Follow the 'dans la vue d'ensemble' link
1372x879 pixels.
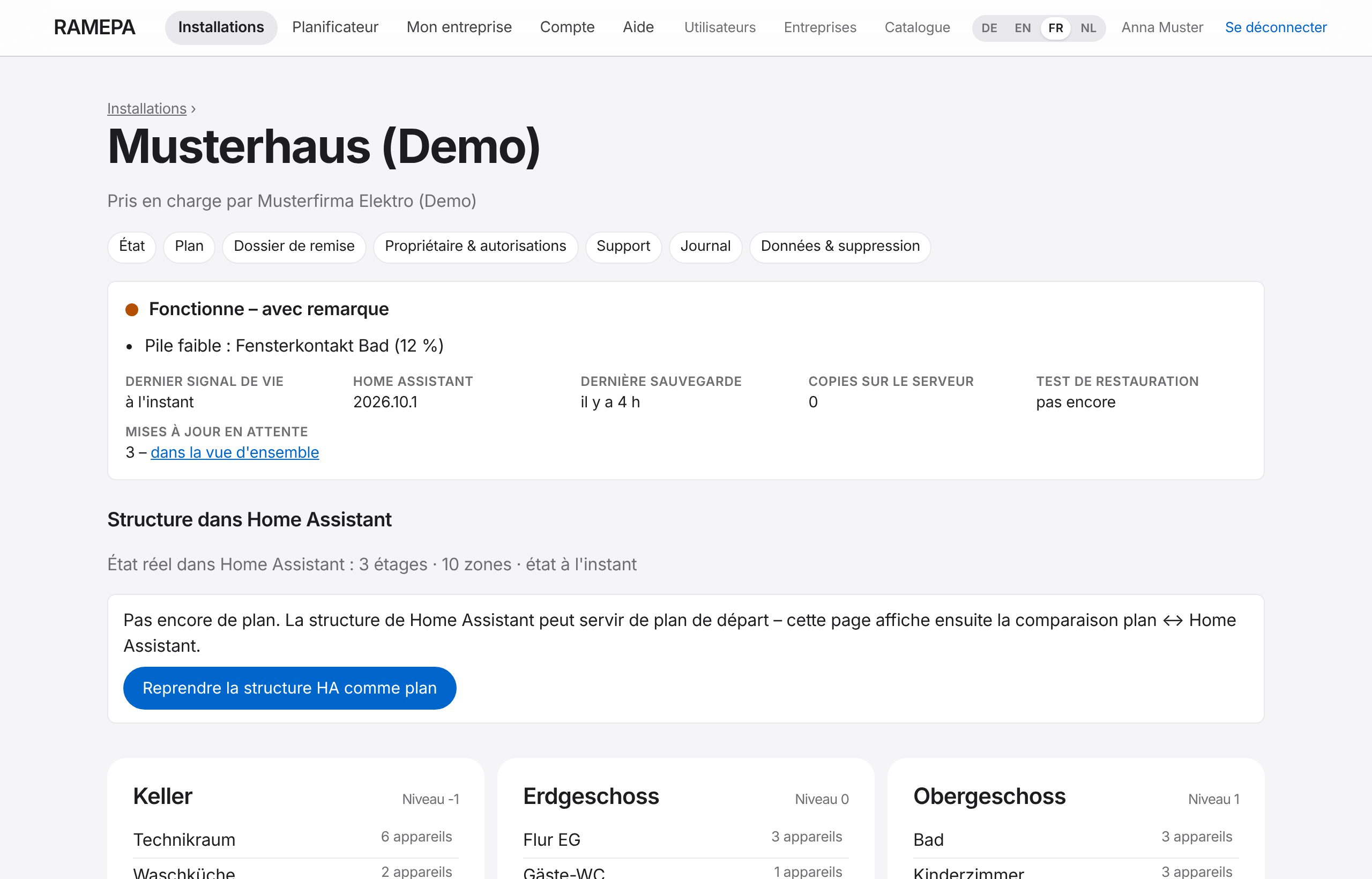235,452
